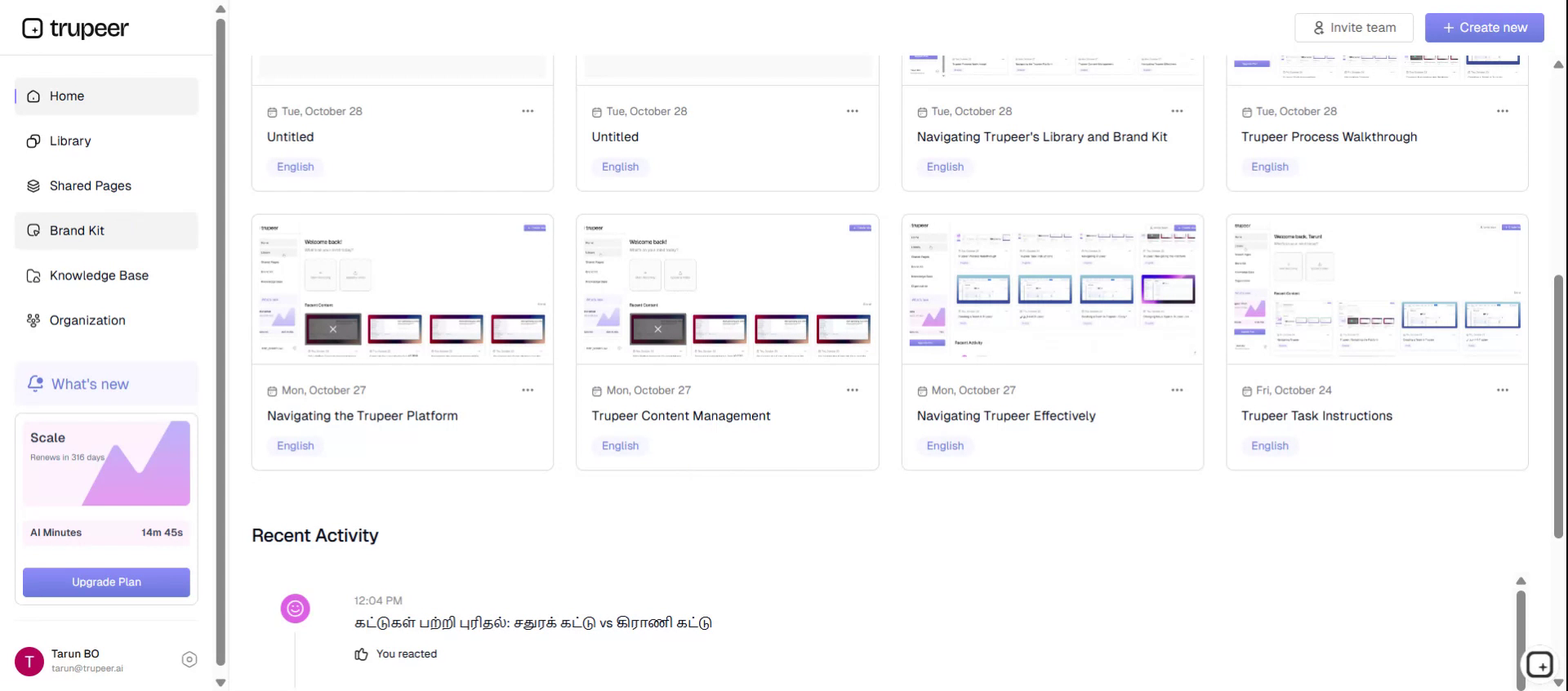Open Knowledge Base in sidebar

(x=106, y=276)
